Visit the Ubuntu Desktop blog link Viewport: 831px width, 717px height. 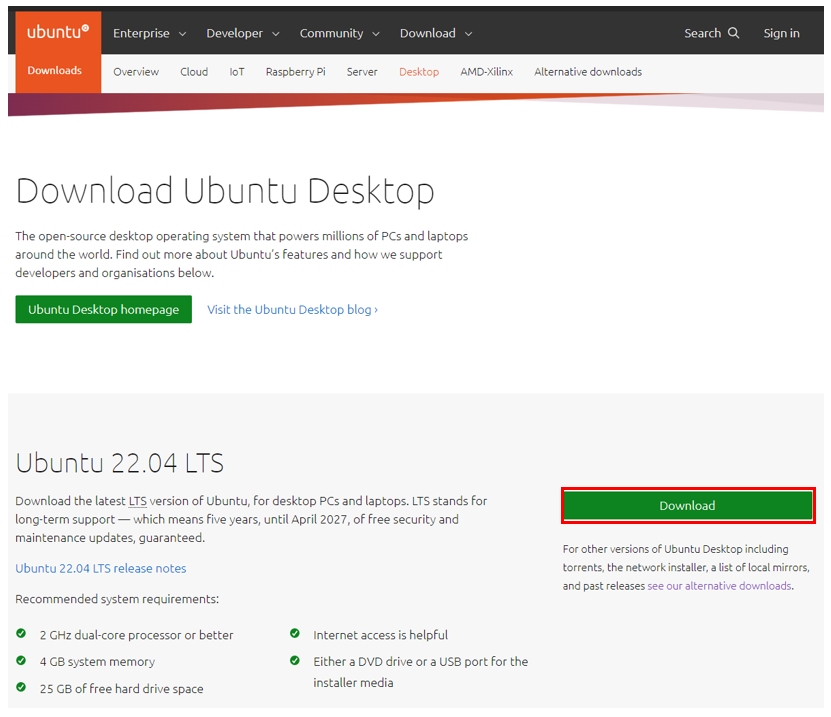293,309
